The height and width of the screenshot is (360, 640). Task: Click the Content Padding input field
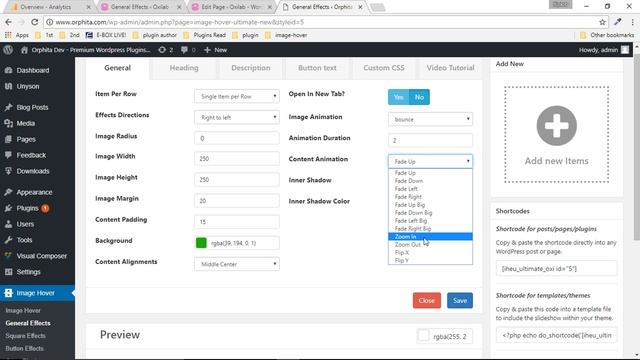coord(237,222)
